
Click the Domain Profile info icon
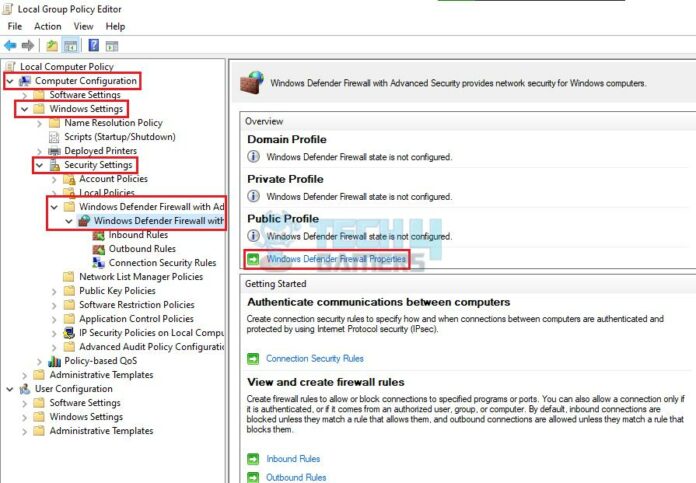253,157
